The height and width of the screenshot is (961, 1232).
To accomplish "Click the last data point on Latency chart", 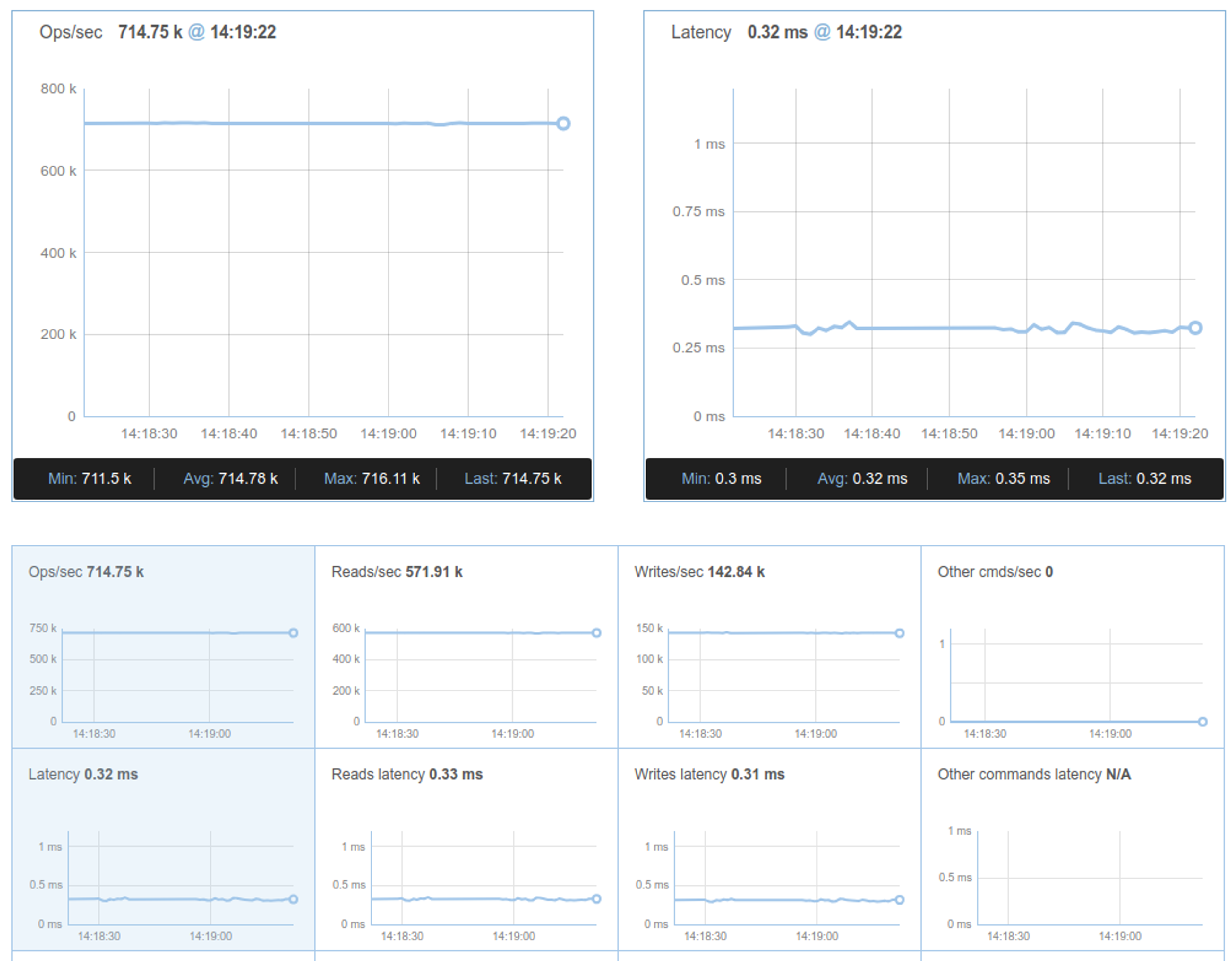I will 1195,328.
